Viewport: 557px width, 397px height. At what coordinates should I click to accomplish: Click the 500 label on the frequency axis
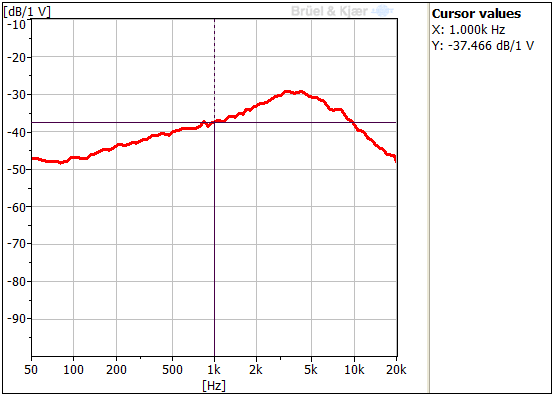[x=172, y=370]
